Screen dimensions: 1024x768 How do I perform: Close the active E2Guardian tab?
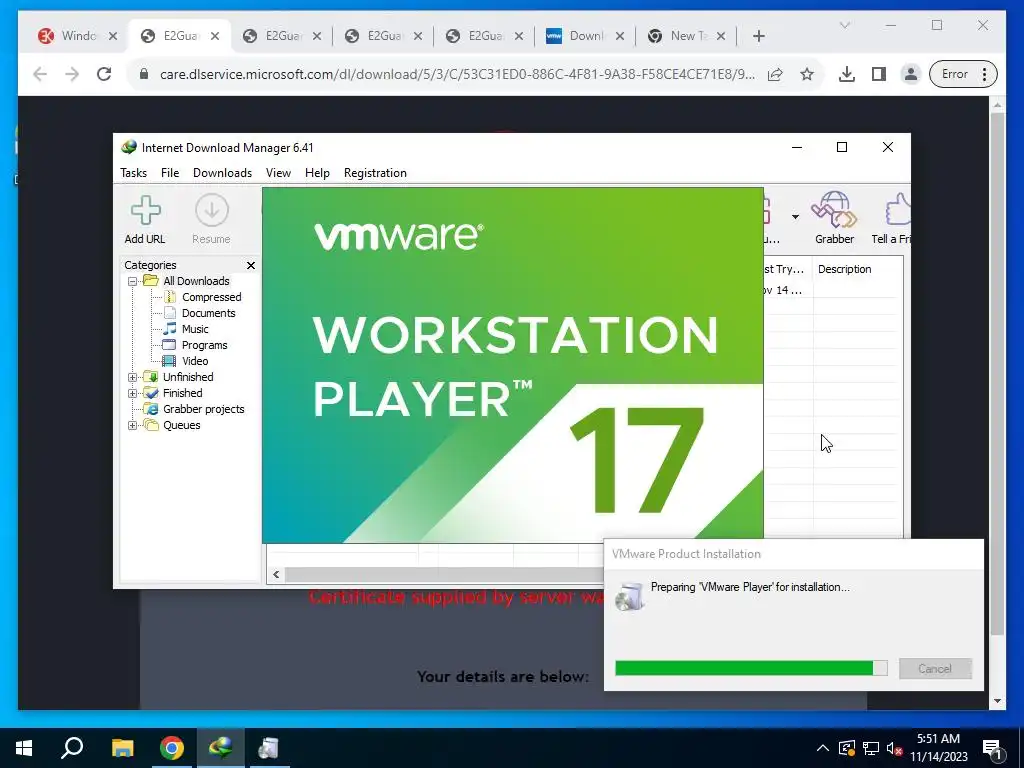pos(215,36)
